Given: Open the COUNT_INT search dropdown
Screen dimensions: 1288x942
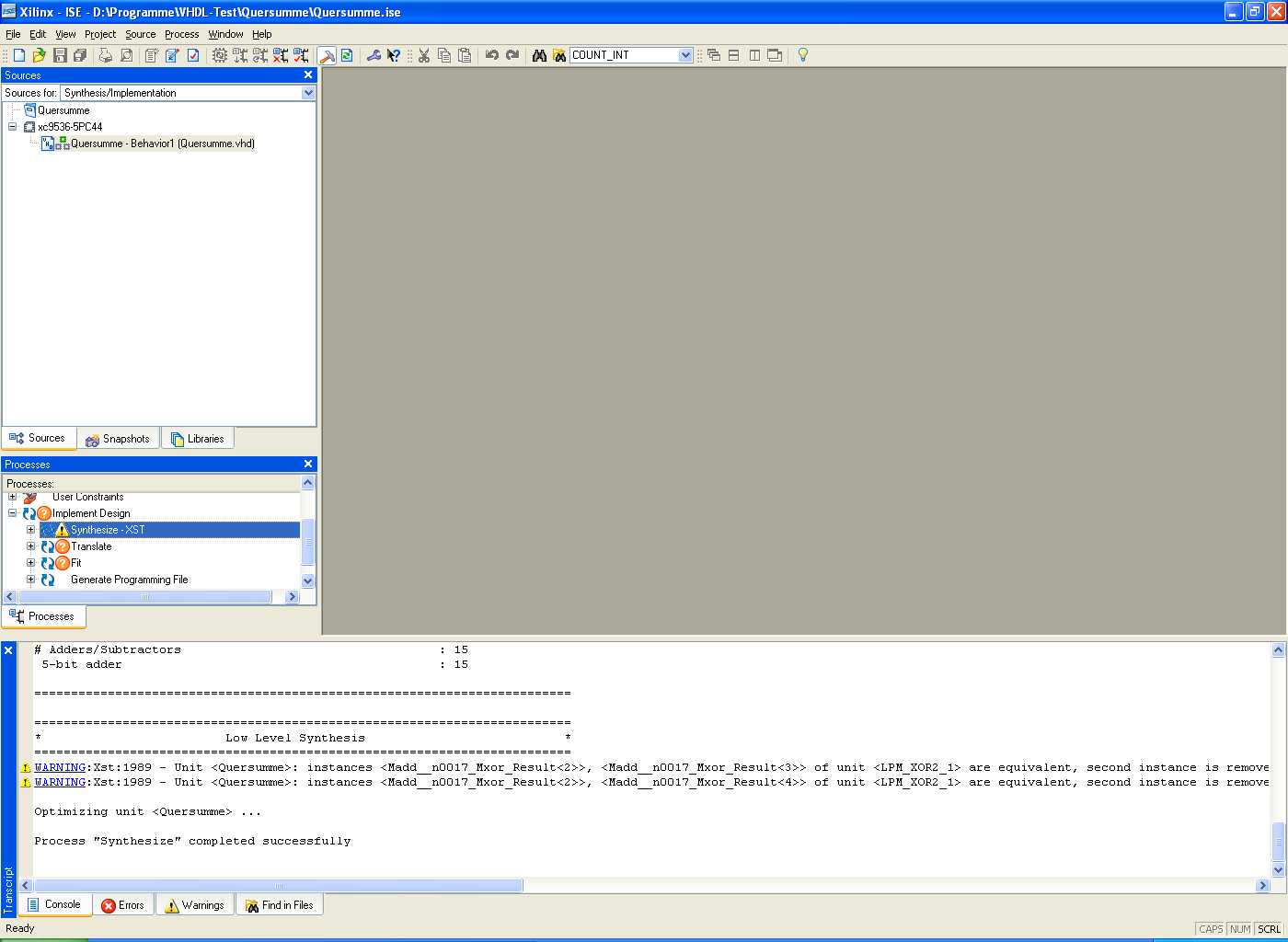Looking at the screenshot, I should click(685, 55).
